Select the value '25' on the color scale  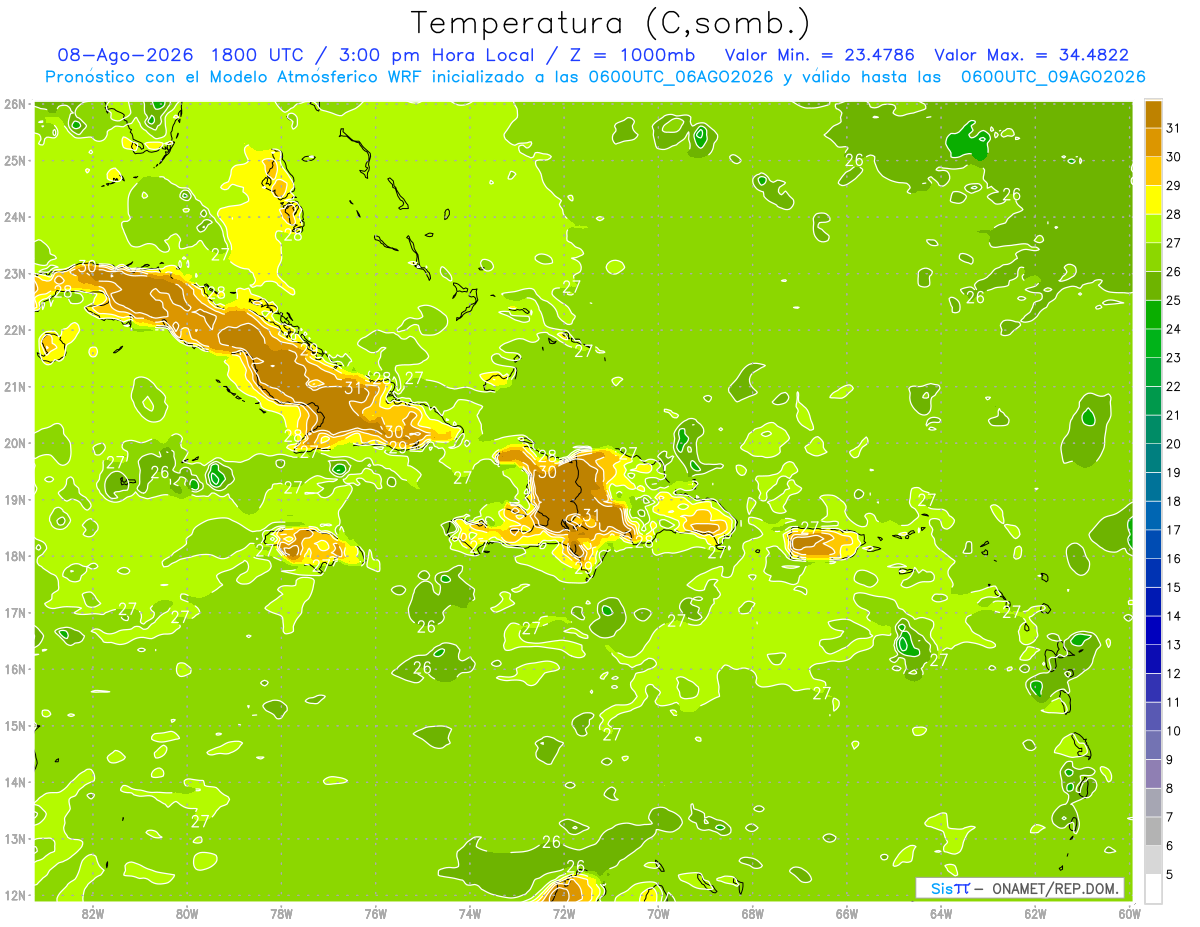pos(1174,300)
